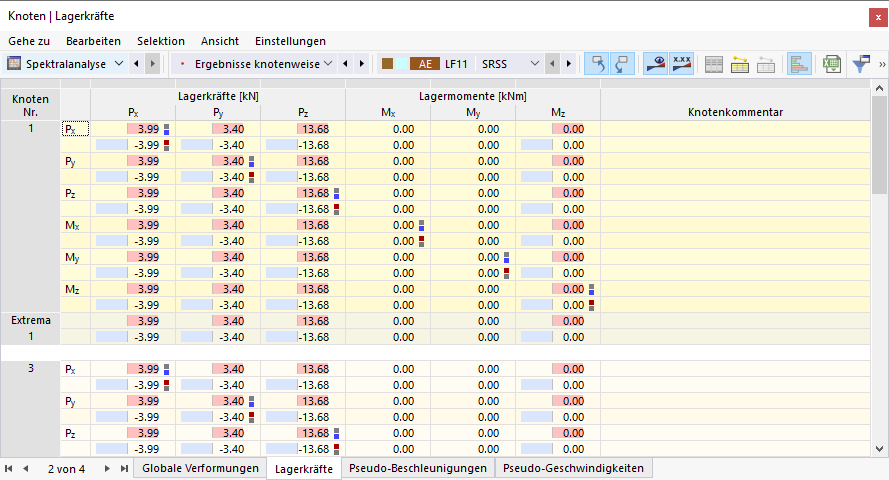The width and height of the screenshot is (889, 480).
Task: Click the AE load case badge
Action: pos(425,64)
